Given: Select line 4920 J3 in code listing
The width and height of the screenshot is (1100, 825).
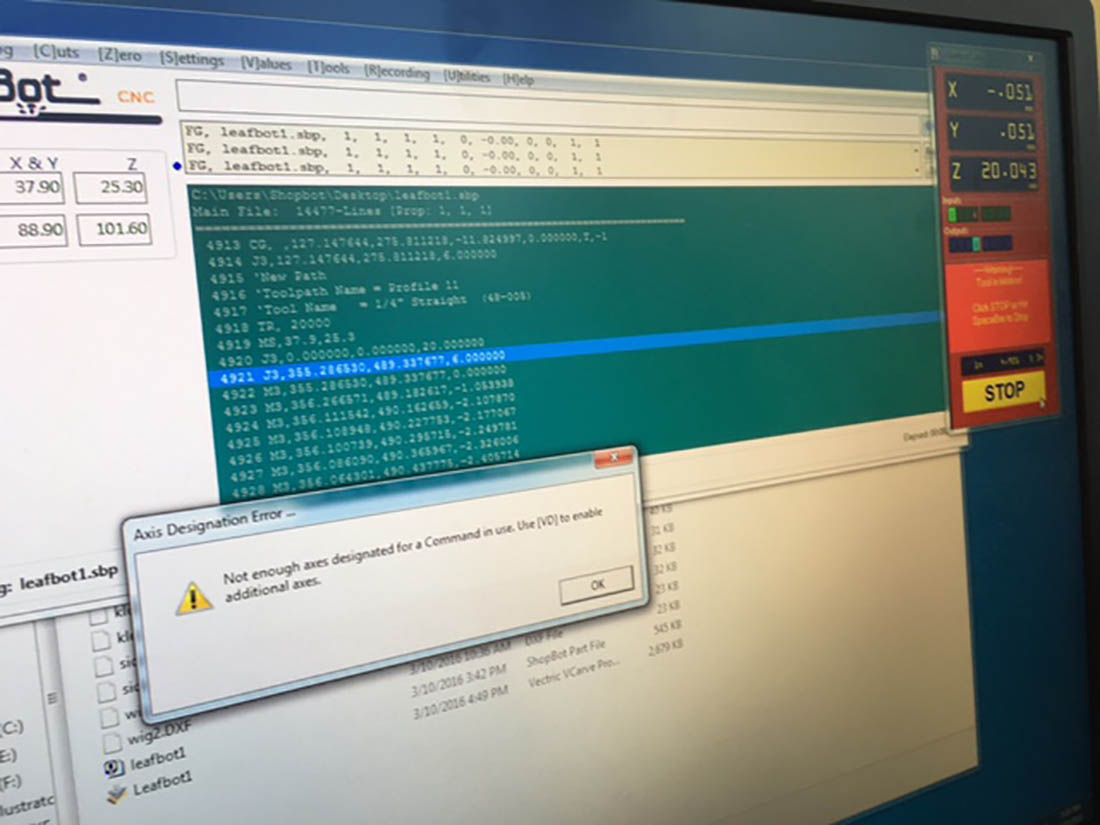Looking at the screenshot, I should pos(351,352).
